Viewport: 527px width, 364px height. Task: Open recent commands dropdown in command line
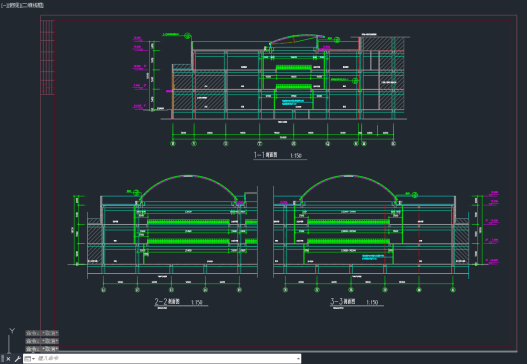click(x=30, y=359)
